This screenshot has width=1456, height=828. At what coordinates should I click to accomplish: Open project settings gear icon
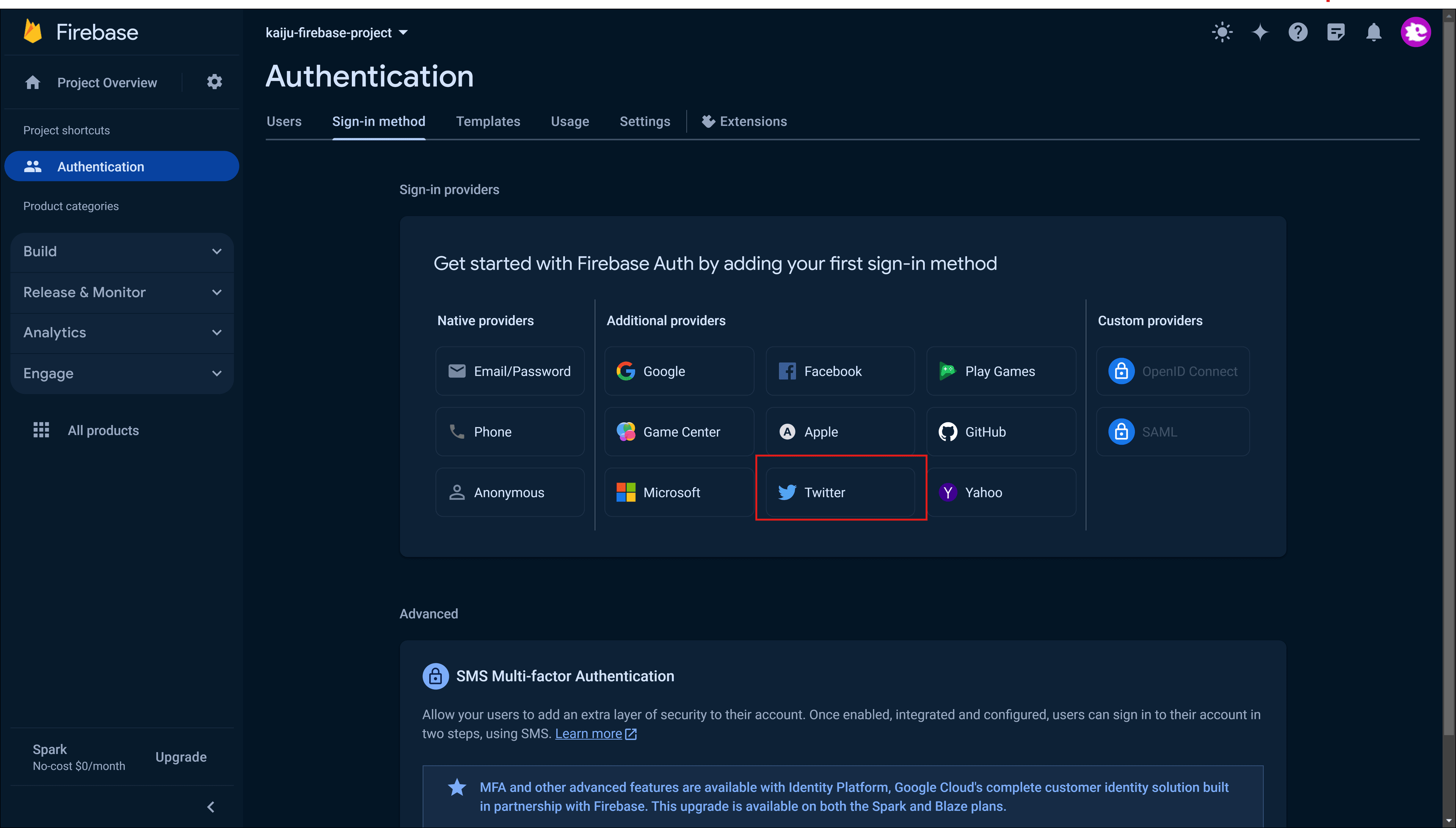point(215,82)
